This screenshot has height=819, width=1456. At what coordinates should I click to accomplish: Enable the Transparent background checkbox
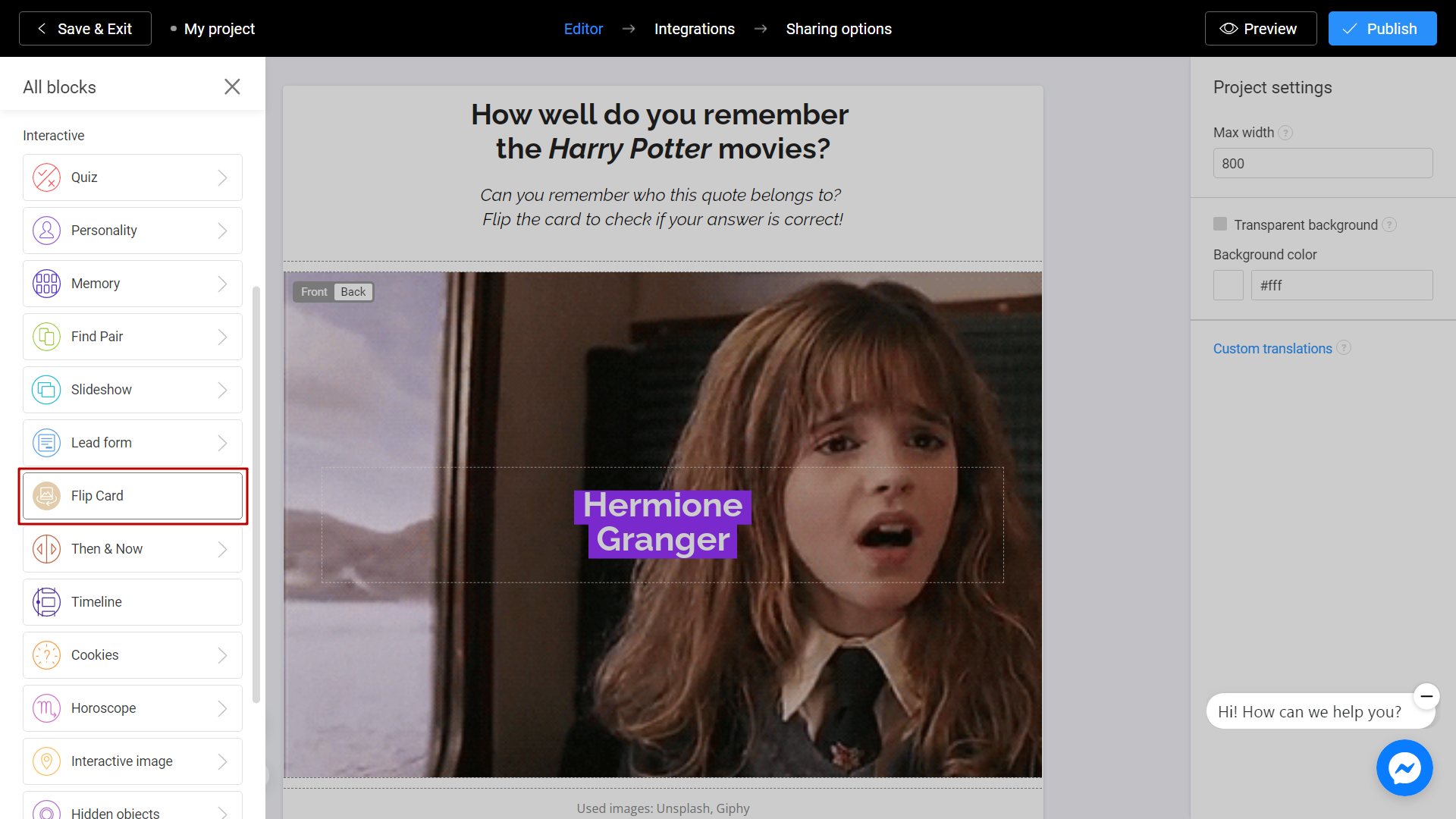click(x=1220, y=224)
